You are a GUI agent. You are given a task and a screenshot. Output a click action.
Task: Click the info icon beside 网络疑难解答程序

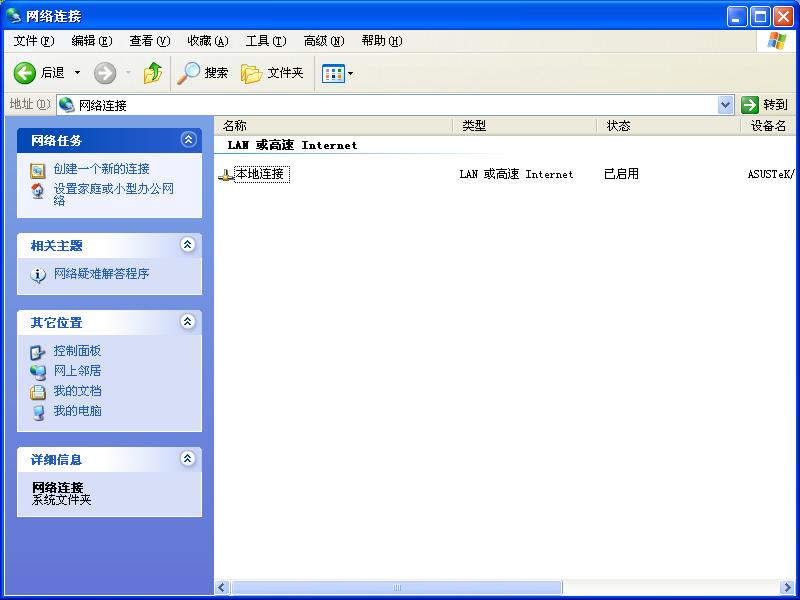tap(38, 276)
